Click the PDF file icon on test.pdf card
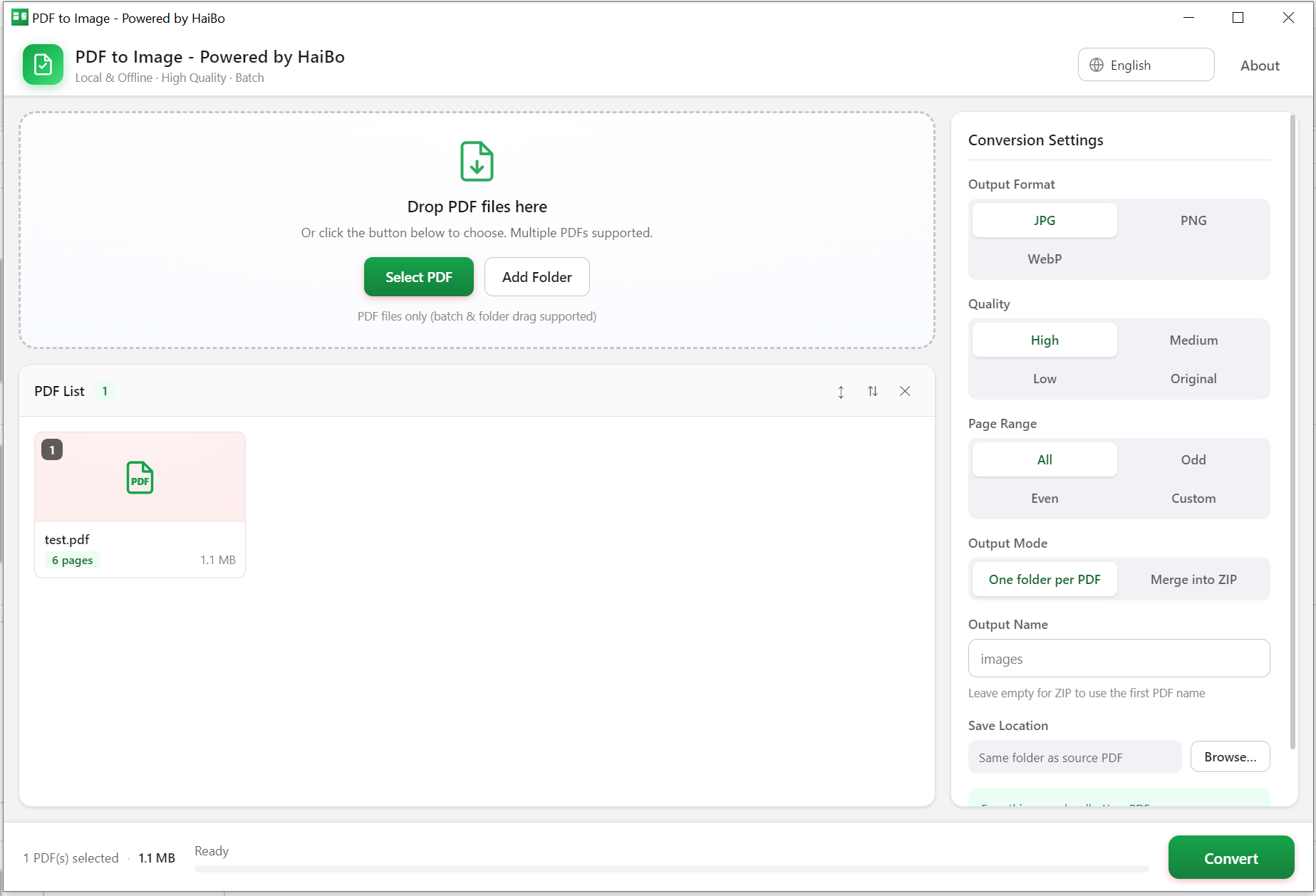 coord(140,477)
